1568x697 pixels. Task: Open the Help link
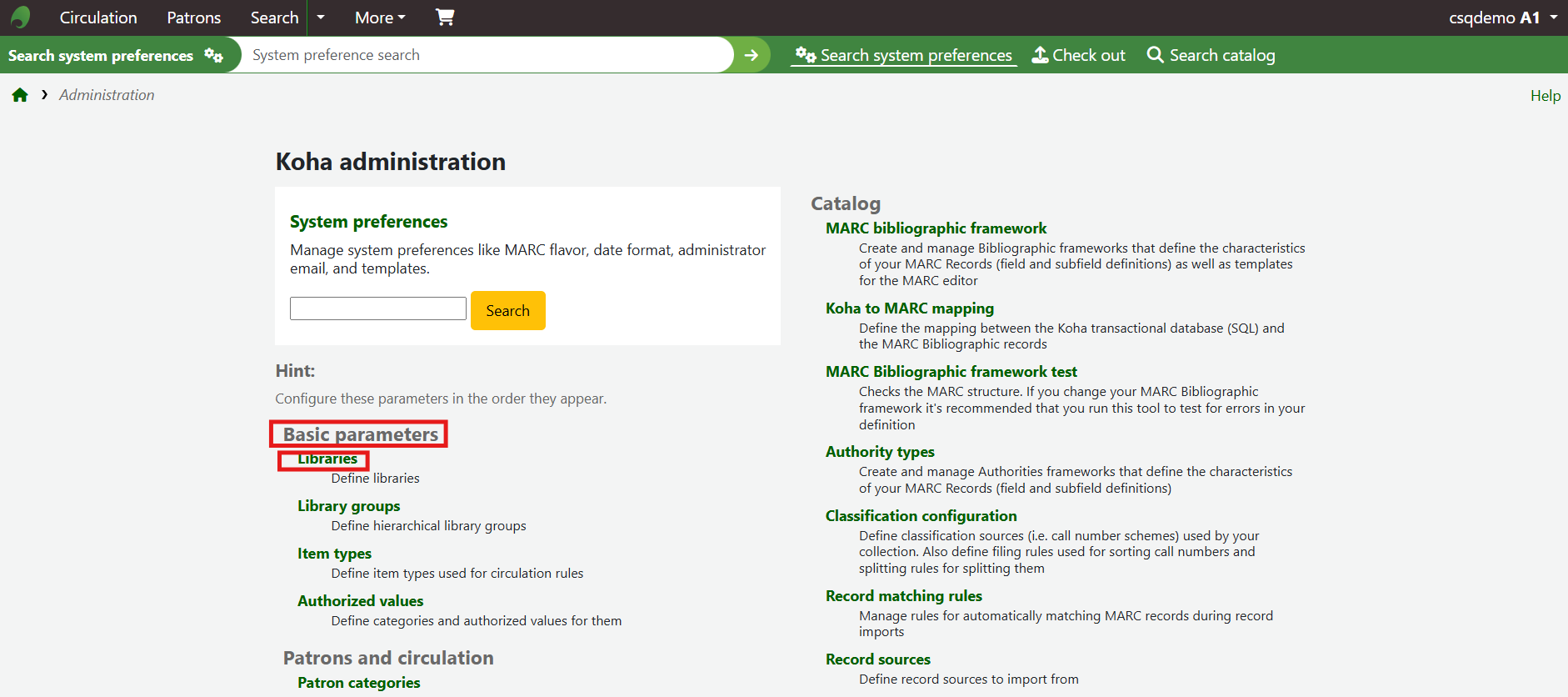1546,96
